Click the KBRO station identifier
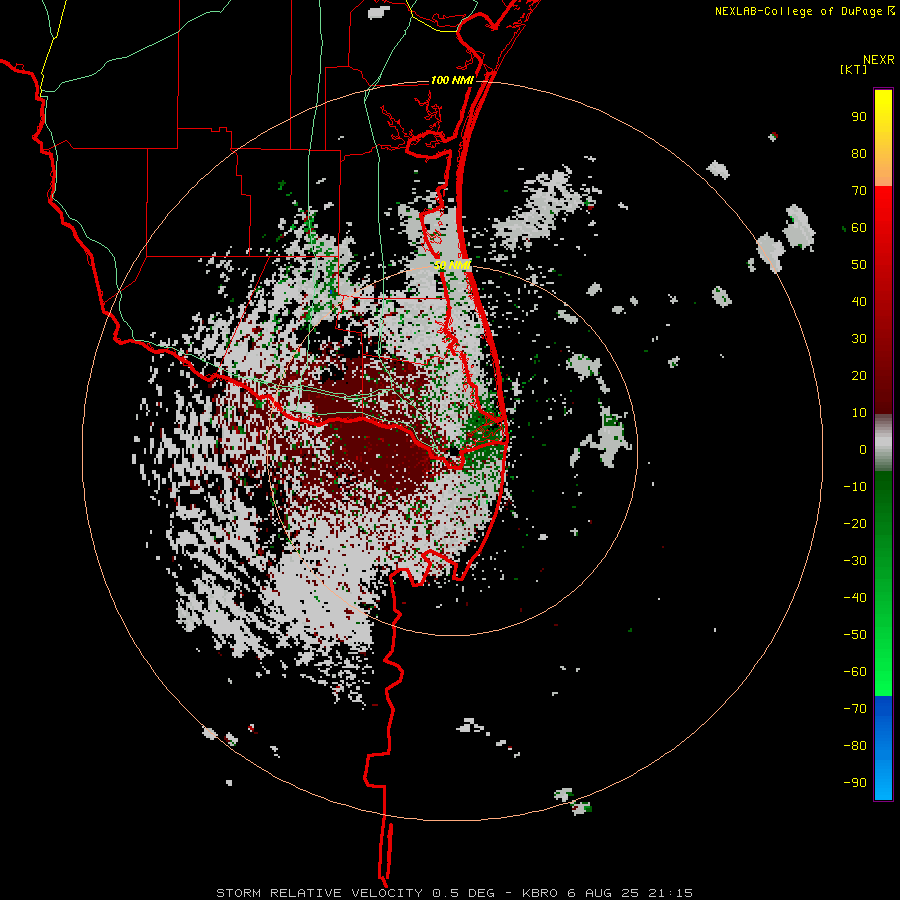 point(540,893)
